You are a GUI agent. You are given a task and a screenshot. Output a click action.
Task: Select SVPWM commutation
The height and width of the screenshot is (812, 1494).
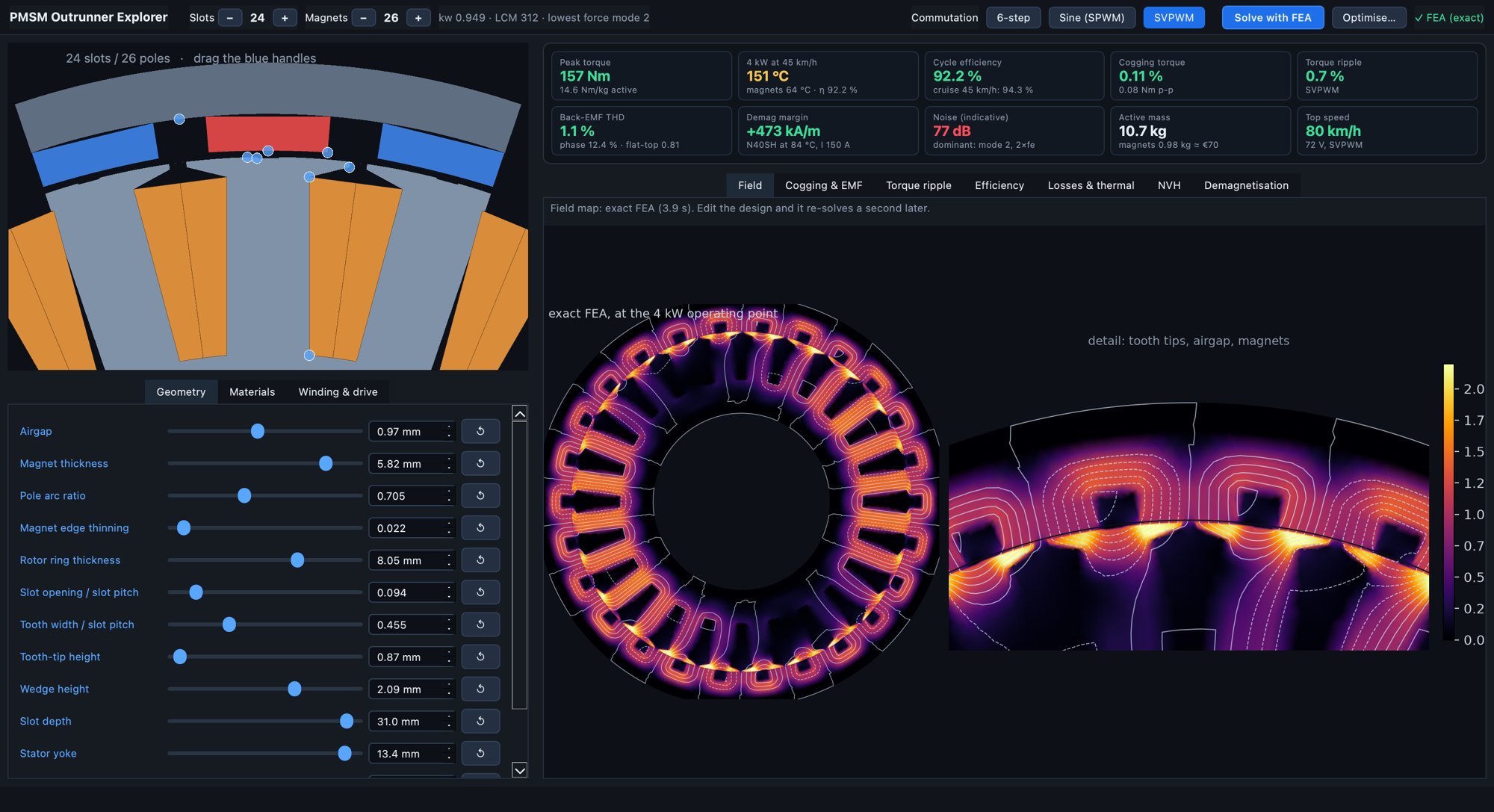pos(1174,17)
